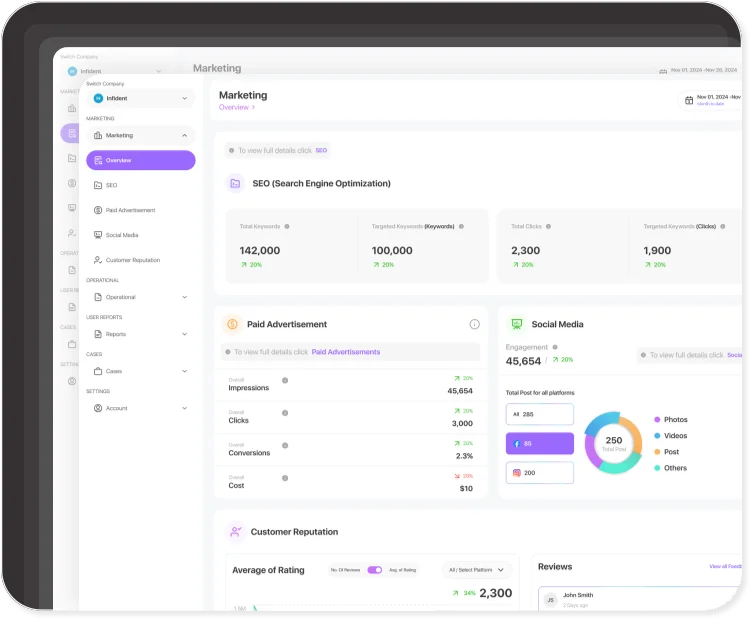Click the info icon in Paid Advertisement card
Image resolution: width=751 pixels, height=619 pixels.
point(475,324)
